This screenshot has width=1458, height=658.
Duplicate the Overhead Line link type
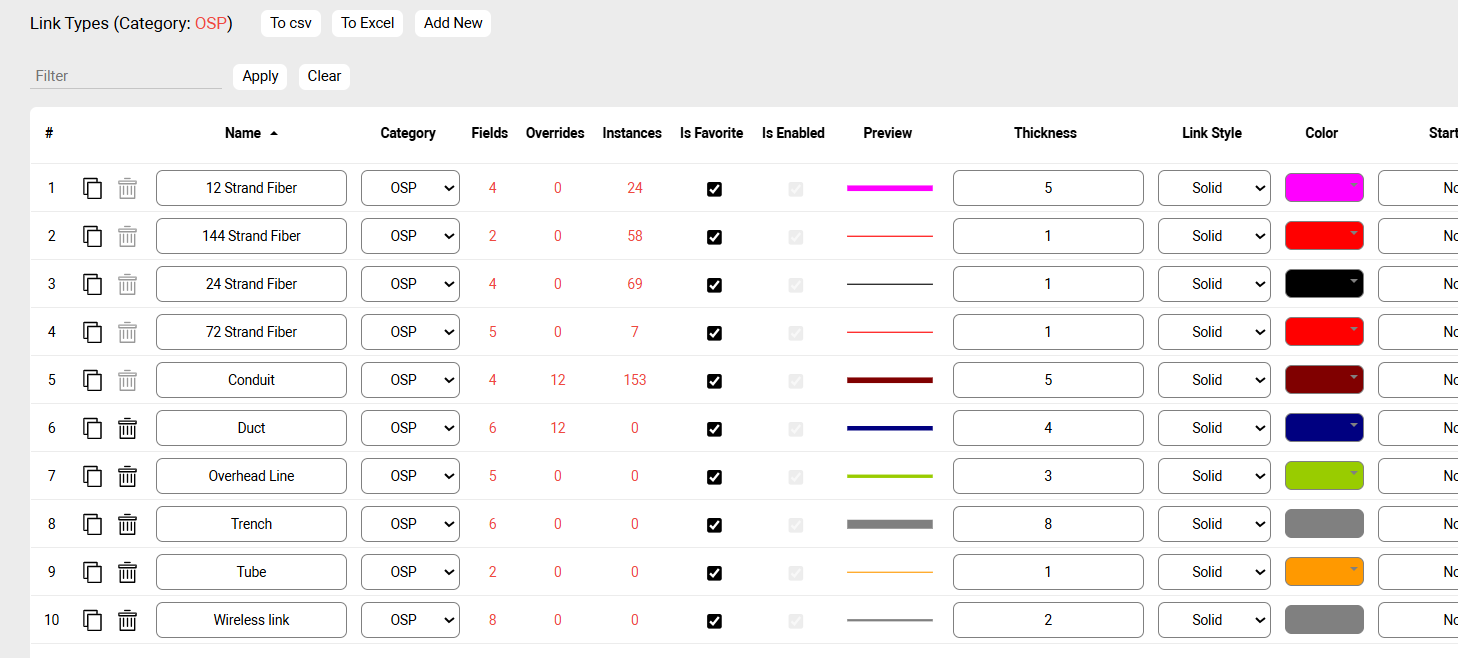click(93, 476)
